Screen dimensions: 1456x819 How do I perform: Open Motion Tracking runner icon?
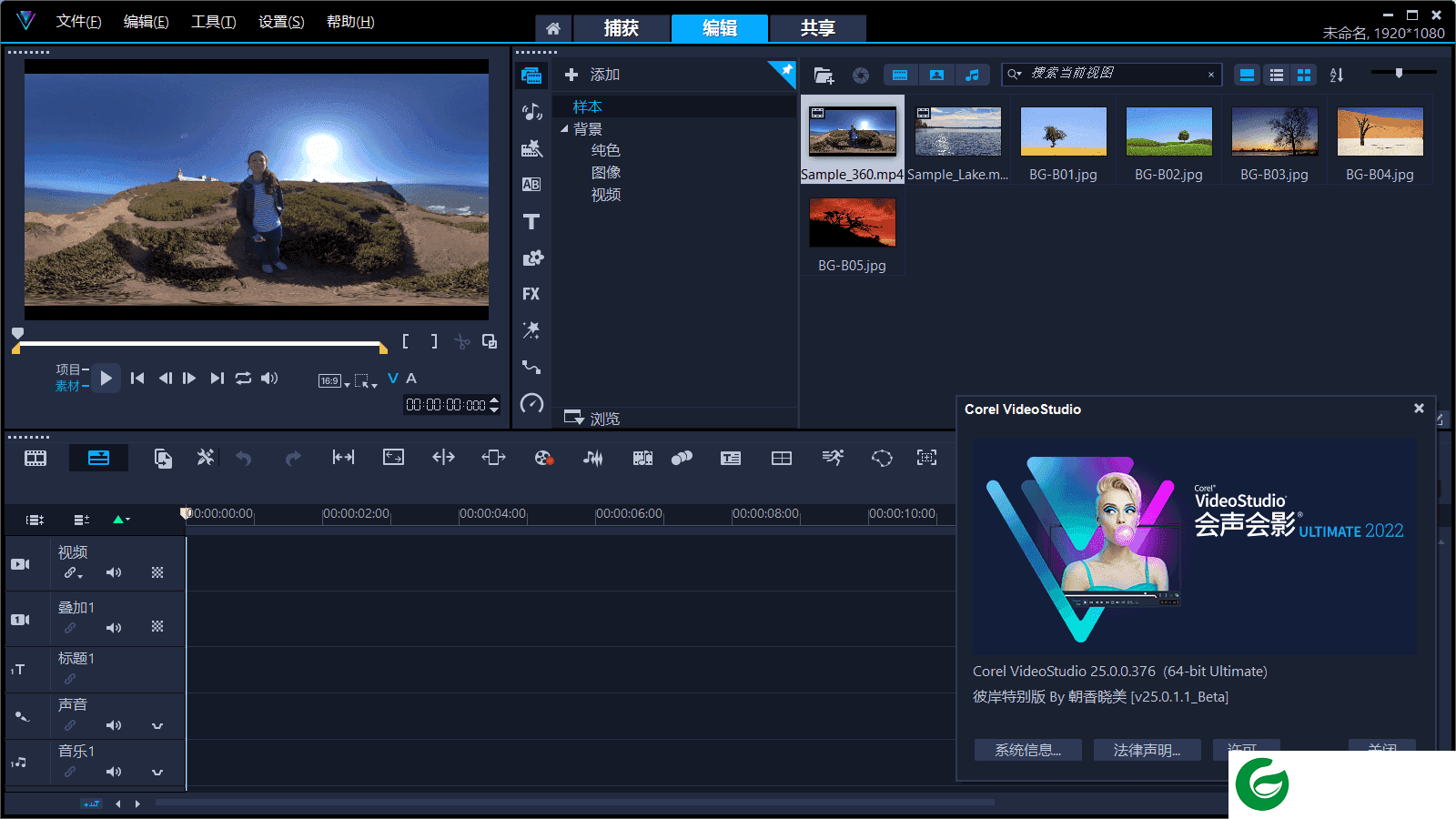pyautogui.click(x=832, y=458)
